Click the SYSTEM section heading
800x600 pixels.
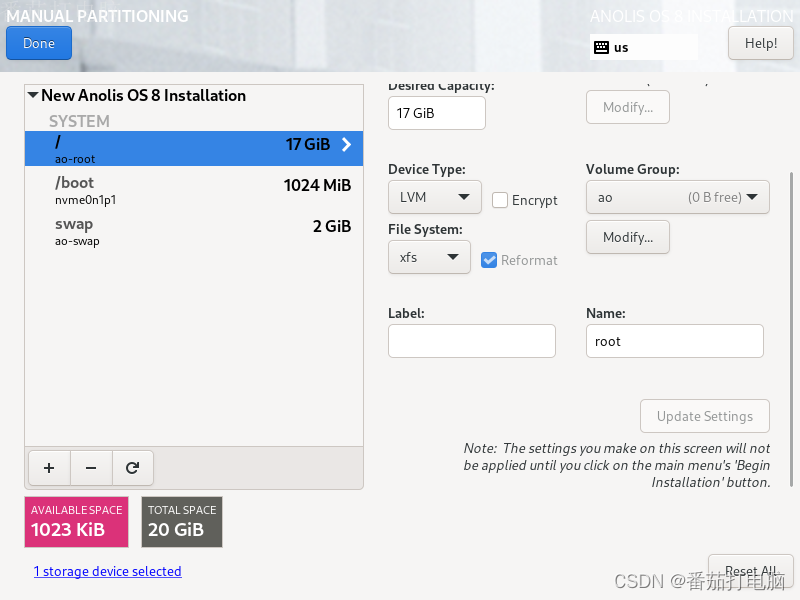[x=79, y=121]
